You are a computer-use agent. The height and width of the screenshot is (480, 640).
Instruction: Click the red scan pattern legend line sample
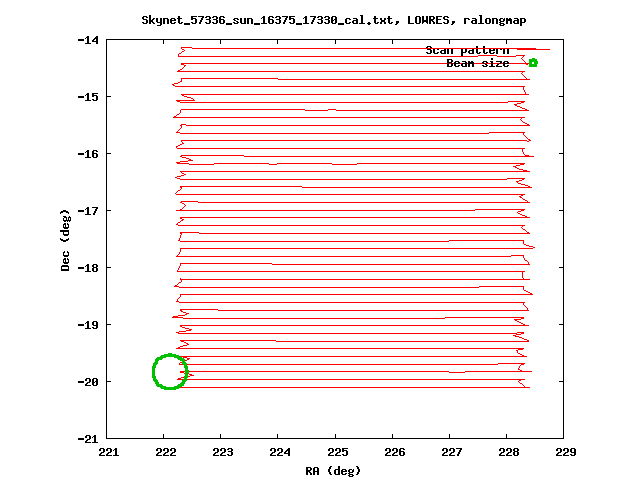[x=533, y=49]
